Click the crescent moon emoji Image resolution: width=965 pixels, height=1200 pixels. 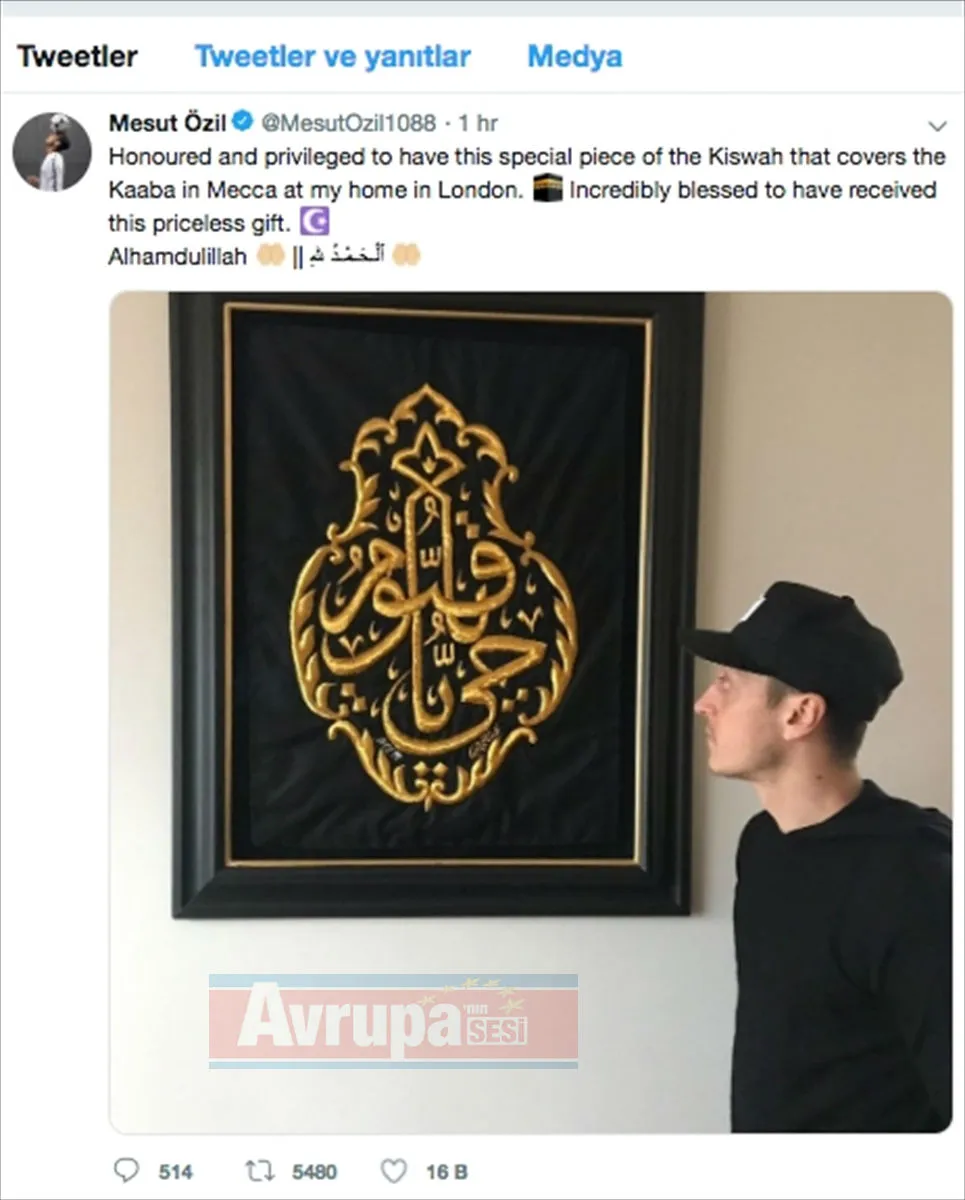click(x=314, y=223)
